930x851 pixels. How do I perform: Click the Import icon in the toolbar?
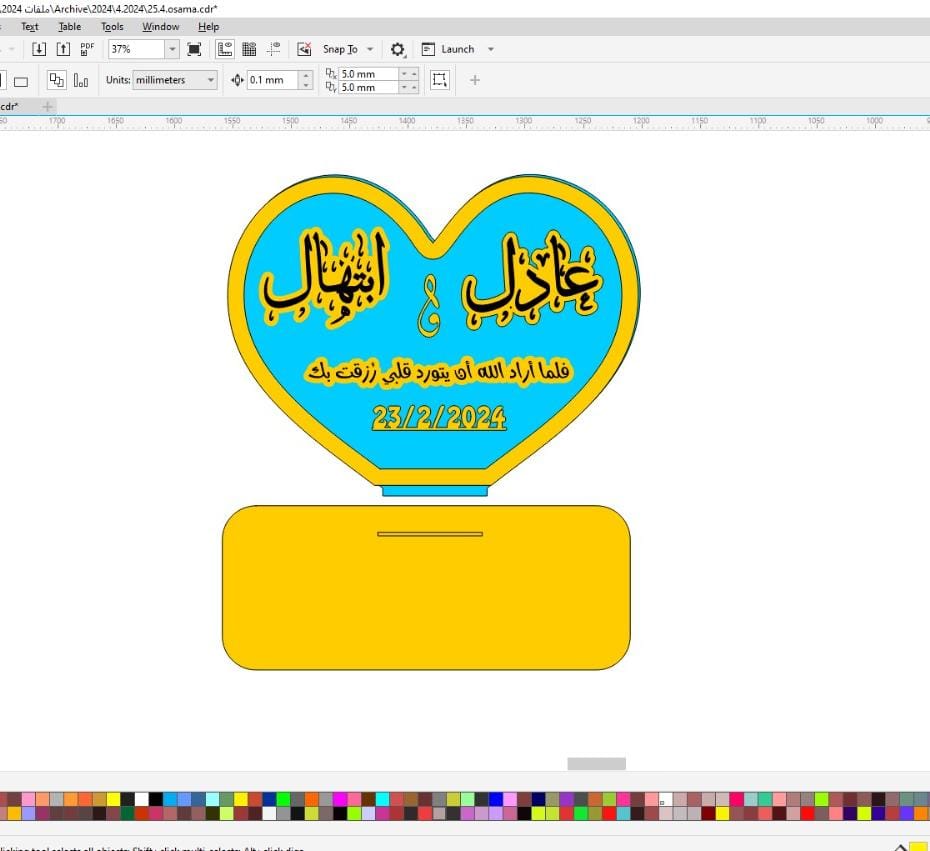[x=39, y=49]
